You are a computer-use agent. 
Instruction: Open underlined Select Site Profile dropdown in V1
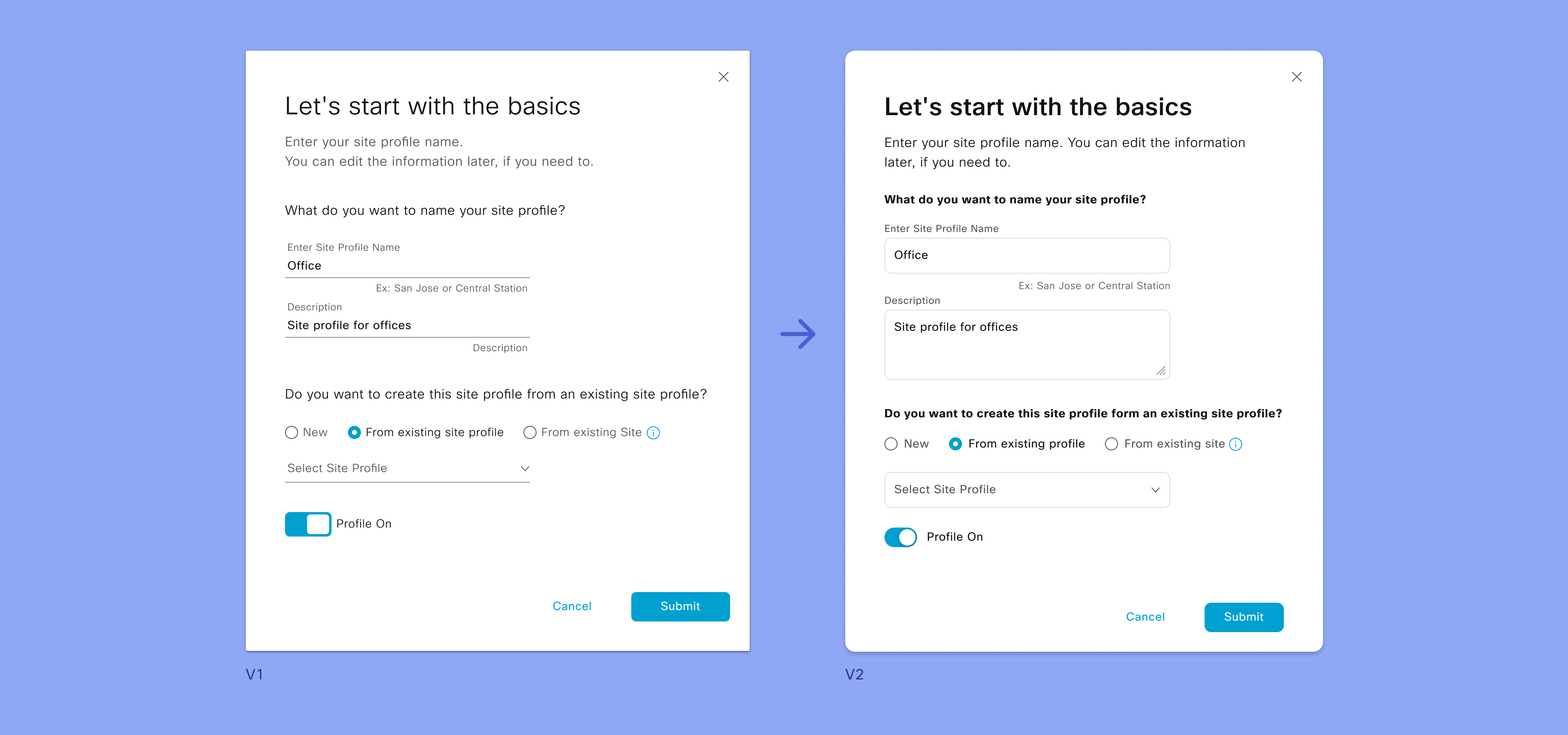407,468
